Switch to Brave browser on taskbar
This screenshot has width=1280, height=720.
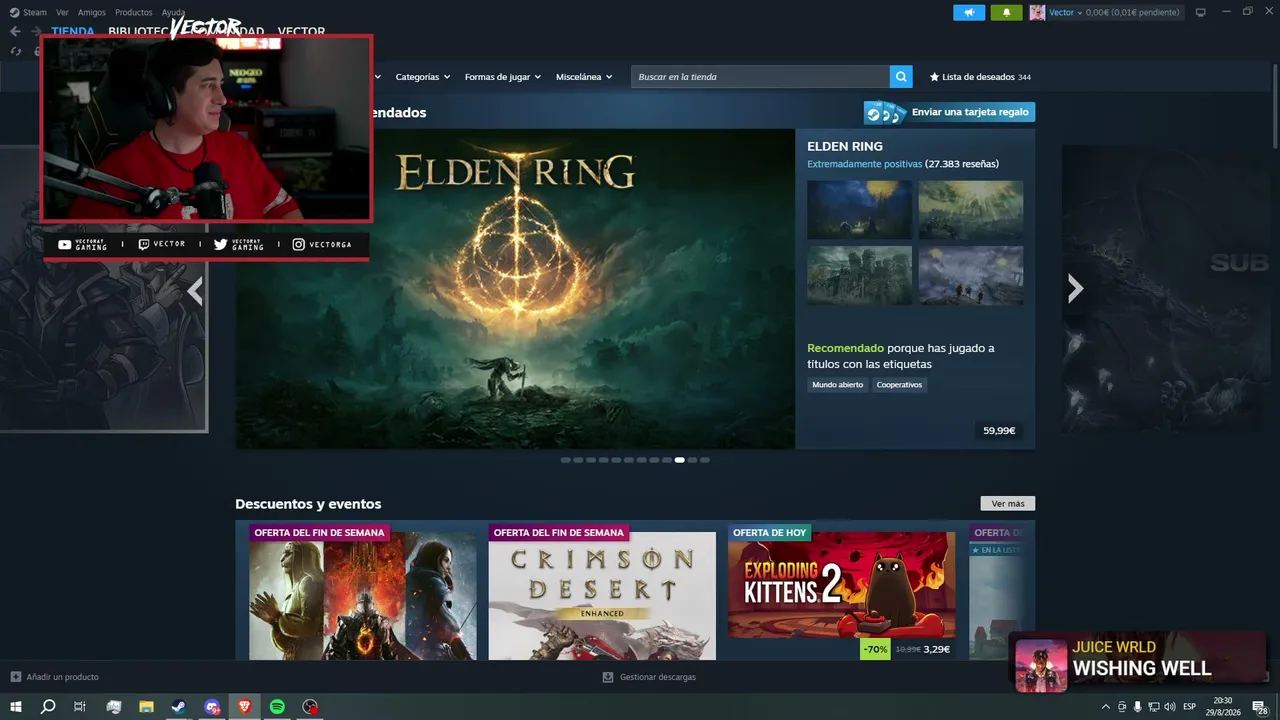tap(245, 707)
